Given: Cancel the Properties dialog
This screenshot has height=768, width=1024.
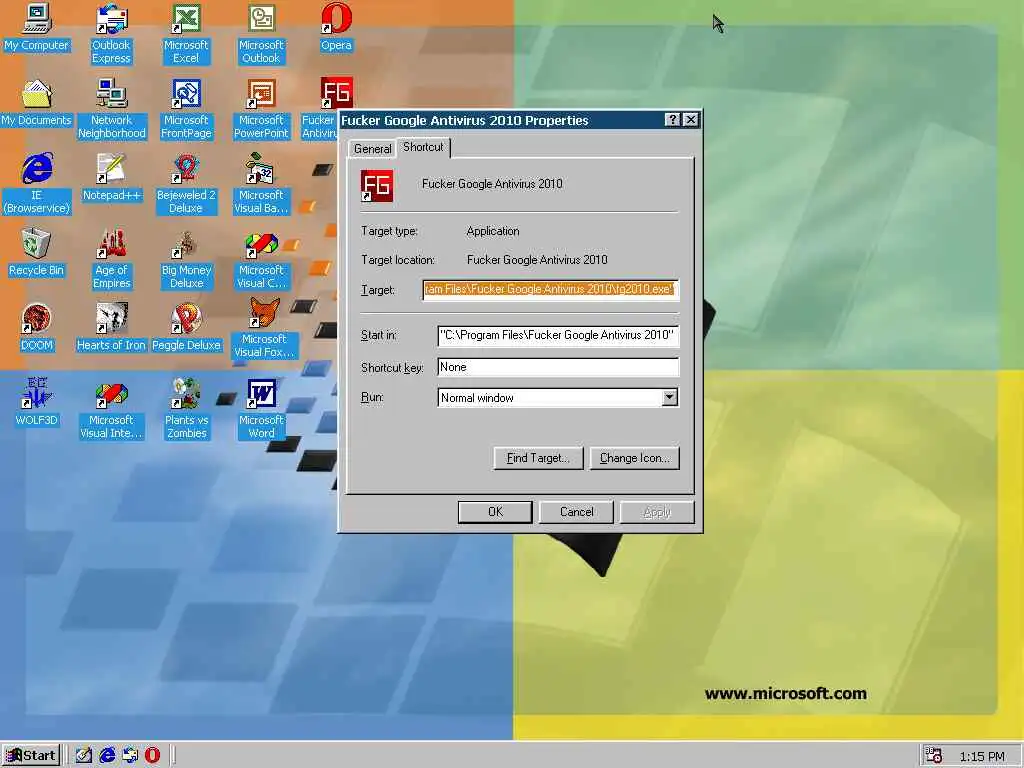Looking at the screenshot, I should [x=576, y=512].
